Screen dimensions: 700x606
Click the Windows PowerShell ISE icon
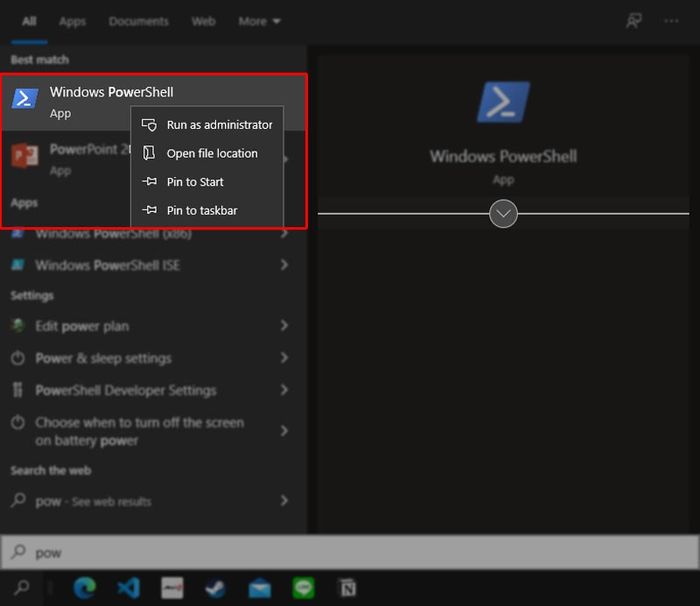point(17,265)
